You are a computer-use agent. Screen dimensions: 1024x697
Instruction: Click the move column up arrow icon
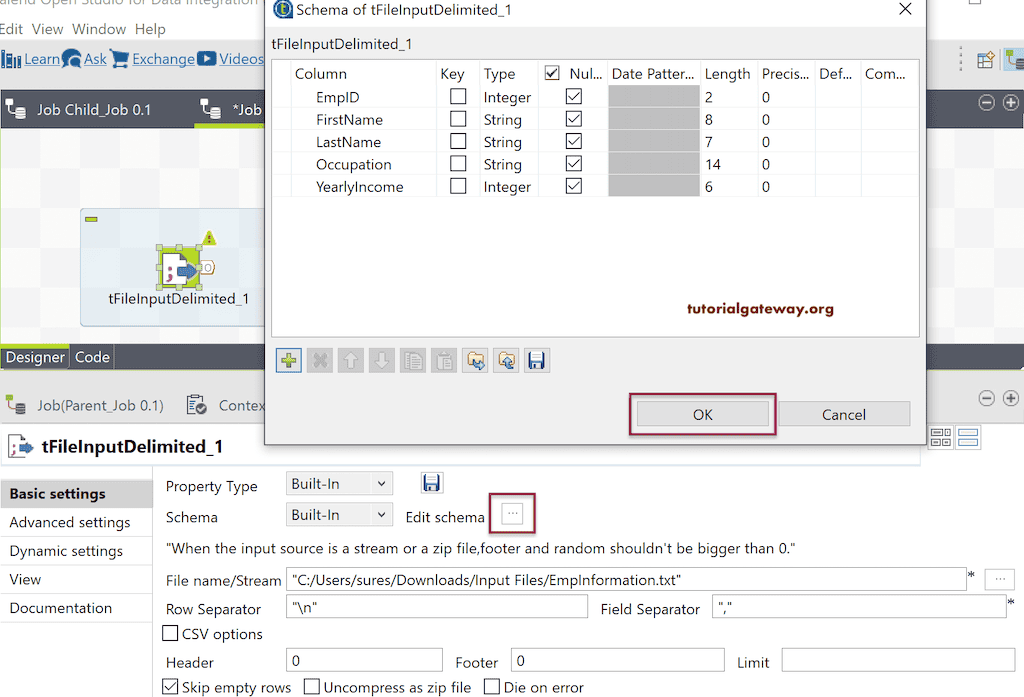point(350,360)
